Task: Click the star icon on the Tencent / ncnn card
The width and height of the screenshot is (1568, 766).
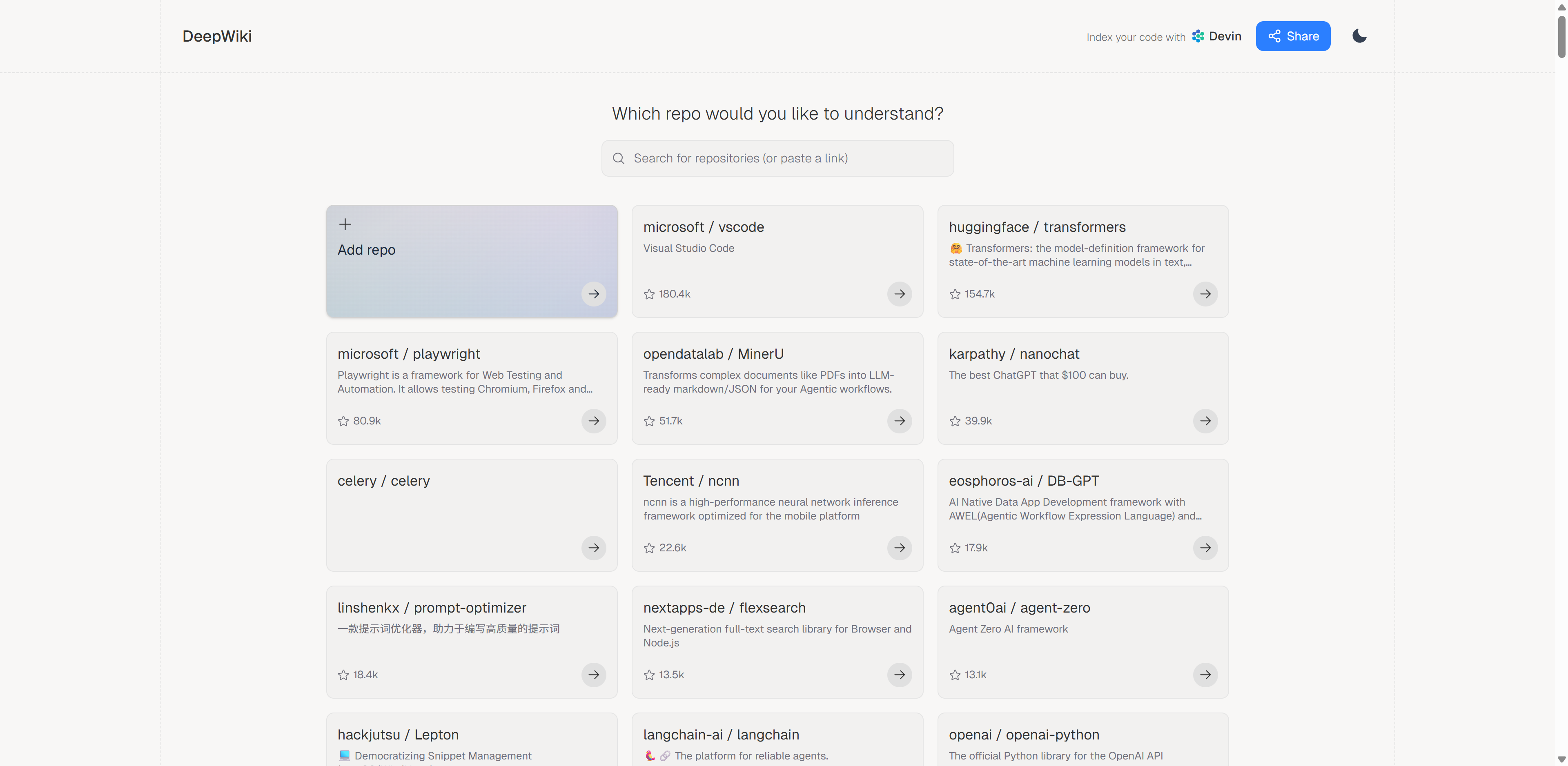Action: [649, 548]
